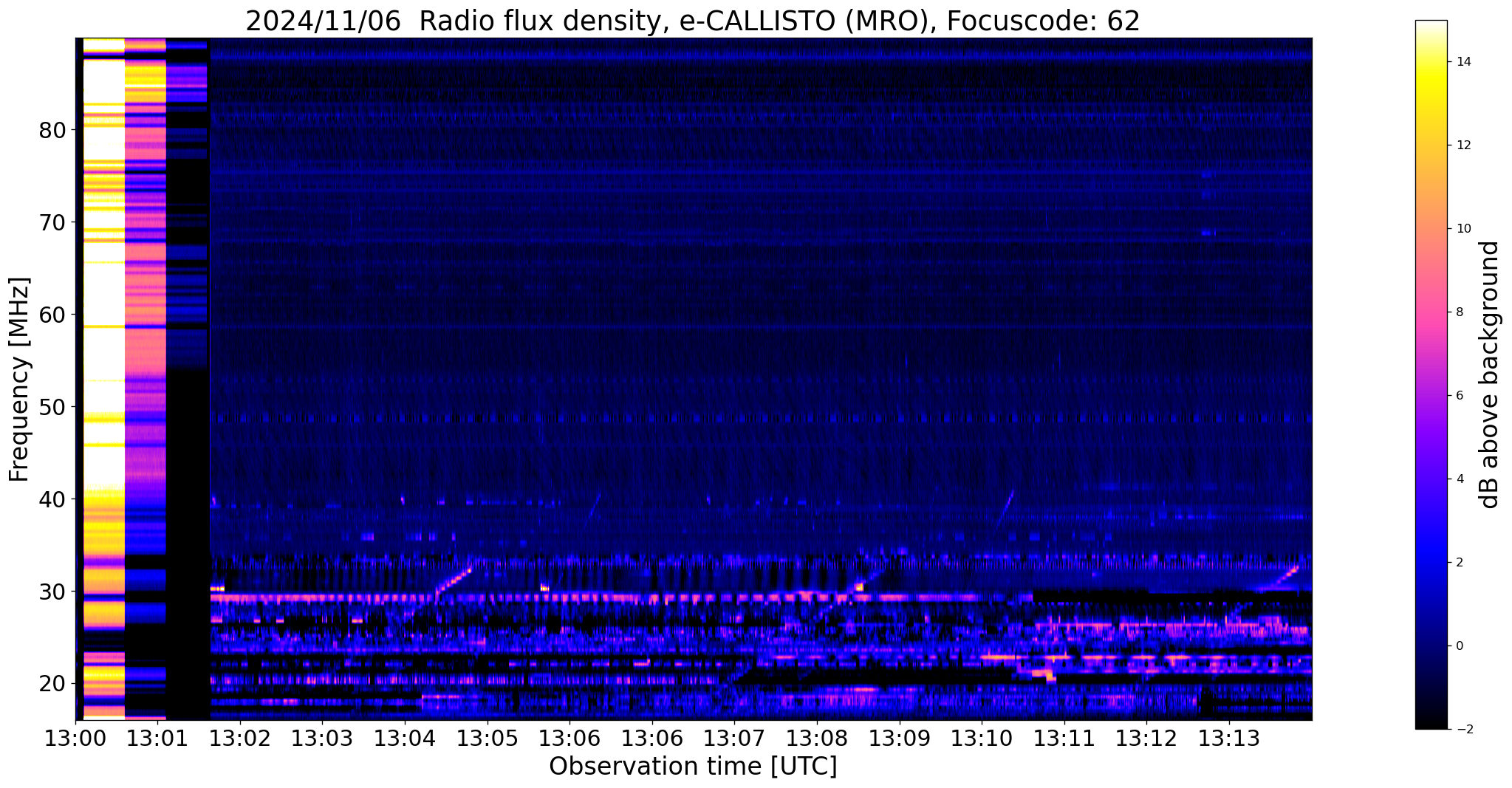Click the 'dB above background' colorbar label

pos(1490,374)
